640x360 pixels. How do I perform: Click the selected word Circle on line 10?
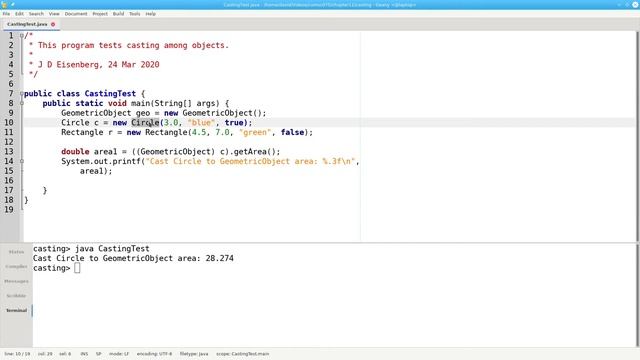click(x=145, y=122)
